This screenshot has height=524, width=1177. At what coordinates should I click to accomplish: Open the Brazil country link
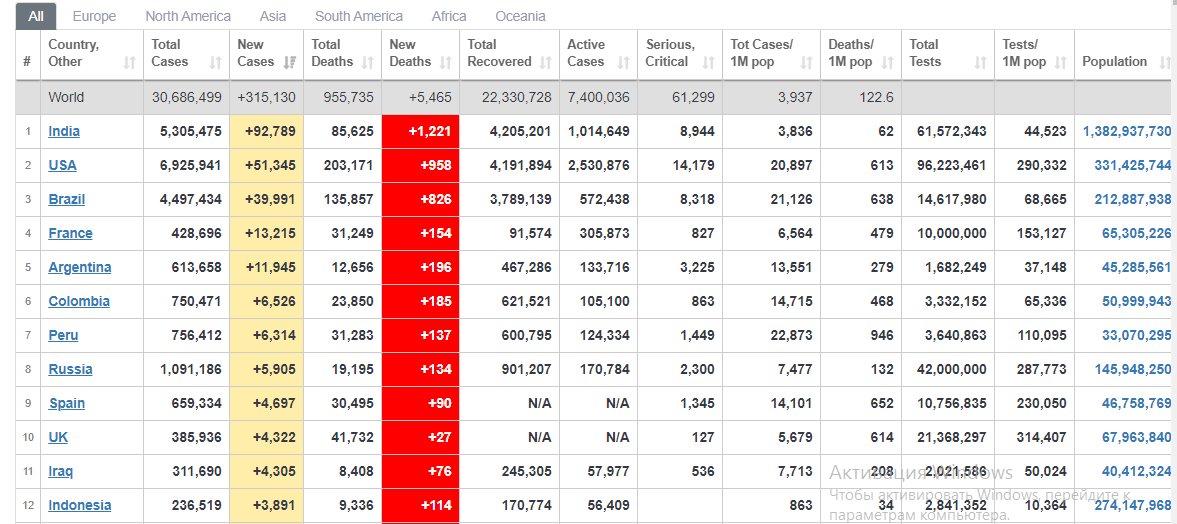pos(66,199)
